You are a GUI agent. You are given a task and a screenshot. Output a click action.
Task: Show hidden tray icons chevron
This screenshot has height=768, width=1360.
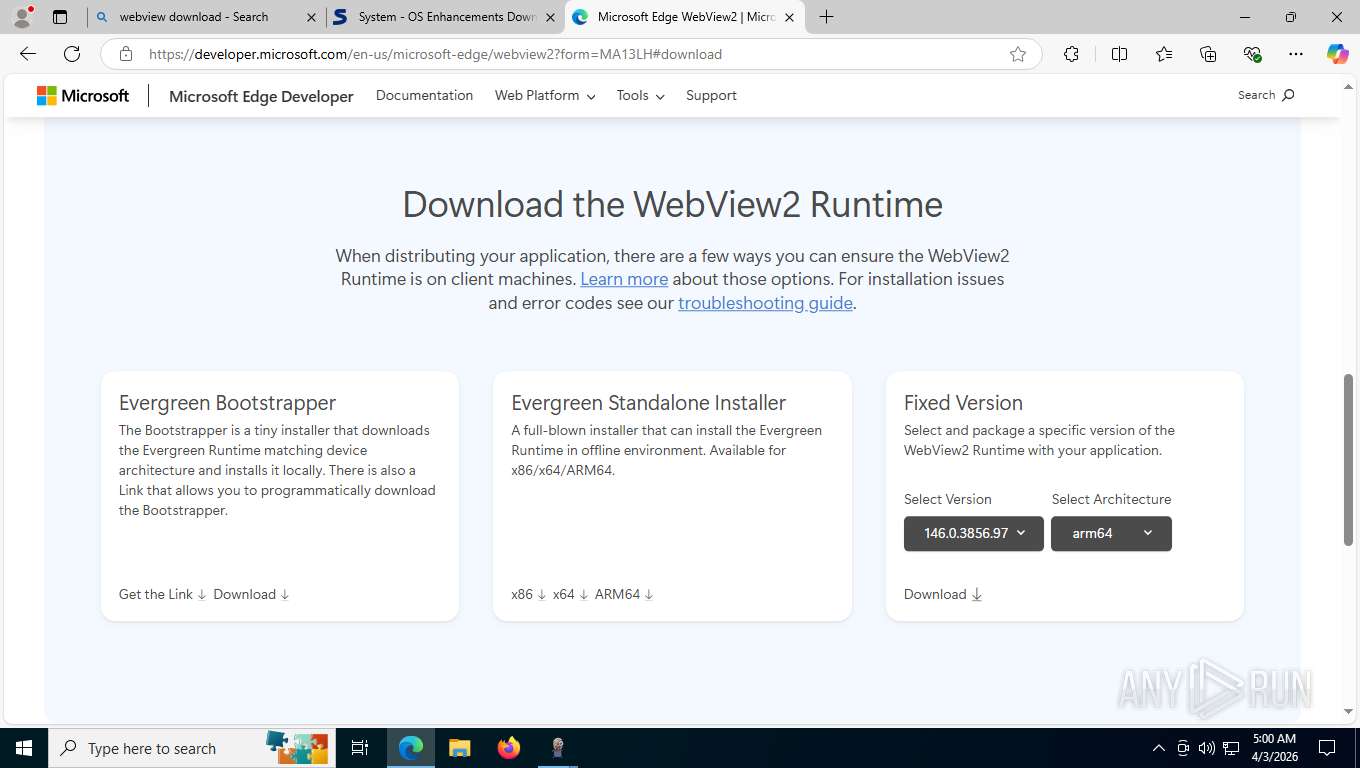point(1159,748)
